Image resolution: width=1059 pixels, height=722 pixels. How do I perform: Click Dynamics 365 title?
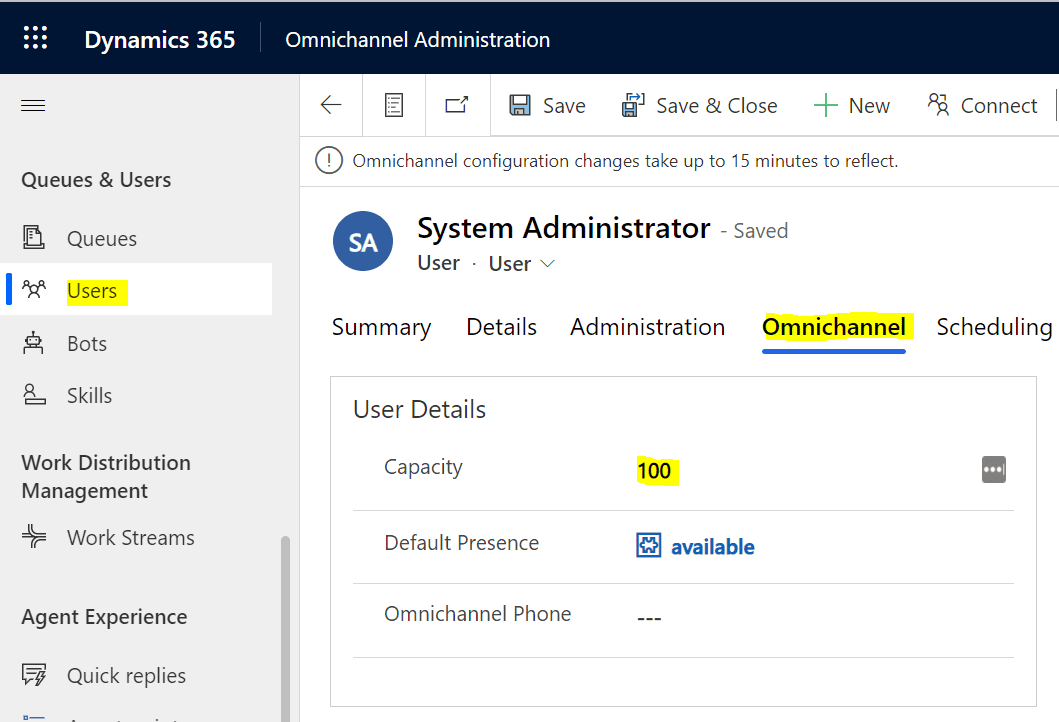pos(159,40)
